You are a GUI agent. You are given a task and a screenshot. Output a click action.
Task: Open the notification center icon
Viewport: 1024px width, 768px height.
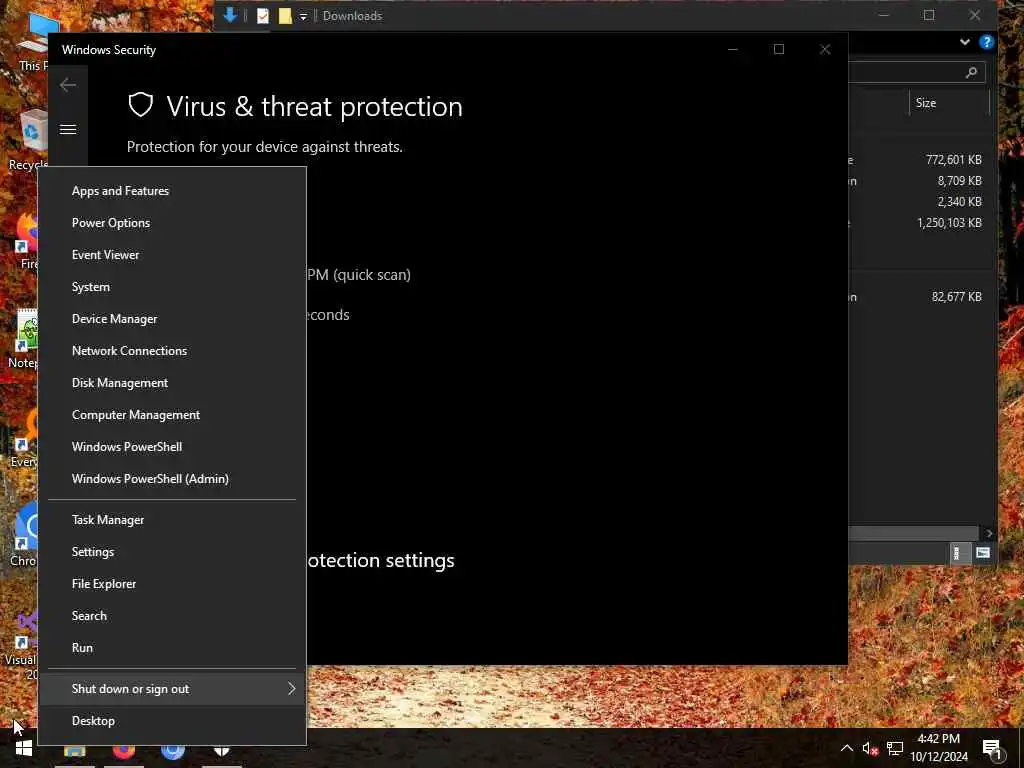993,750
